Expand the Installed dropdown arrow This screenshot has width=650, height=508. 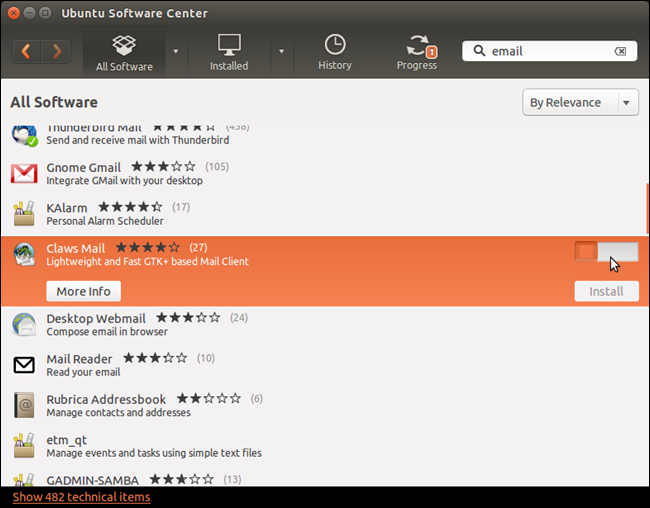(281, 51)
